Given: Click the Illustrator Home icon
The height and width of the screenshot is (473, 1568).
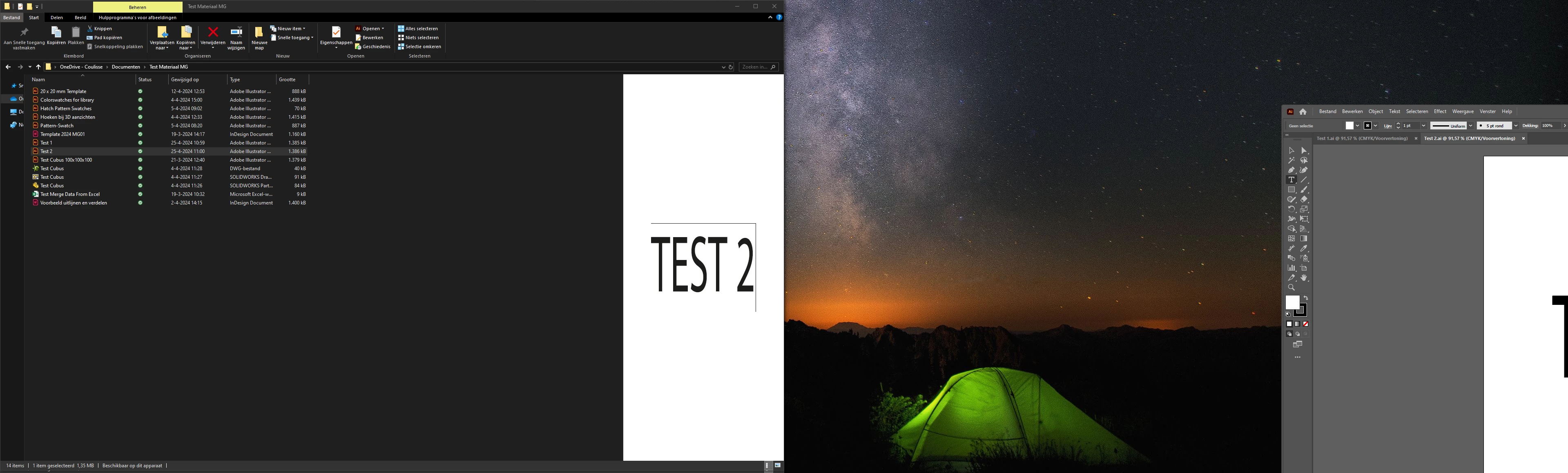Looking at the screenshot, I should (x=1303, y=112).
